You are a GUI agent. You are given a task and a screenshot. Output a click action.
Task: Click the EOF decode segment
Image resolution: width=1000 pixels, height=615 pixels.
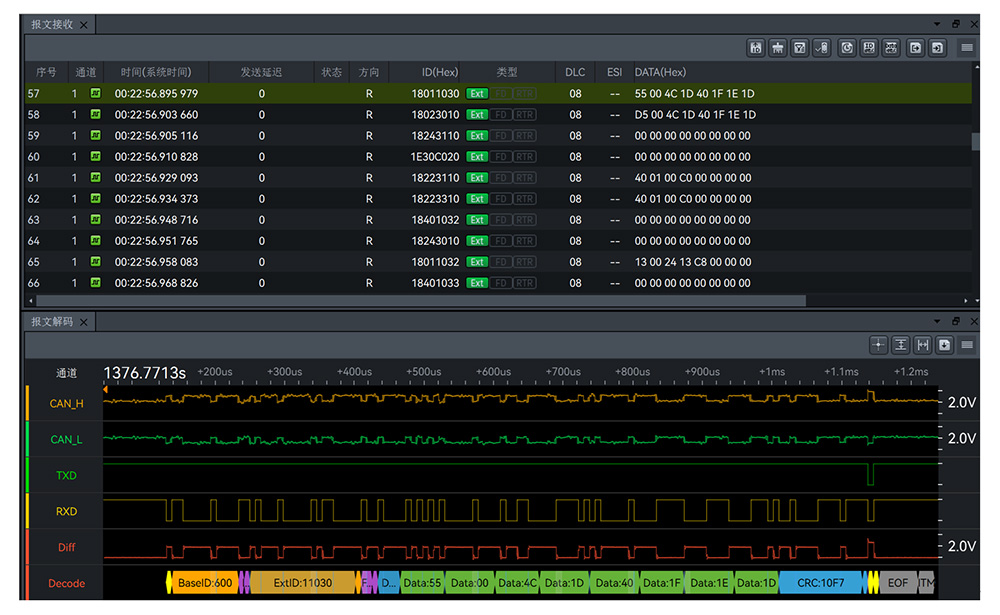(897, 582)
